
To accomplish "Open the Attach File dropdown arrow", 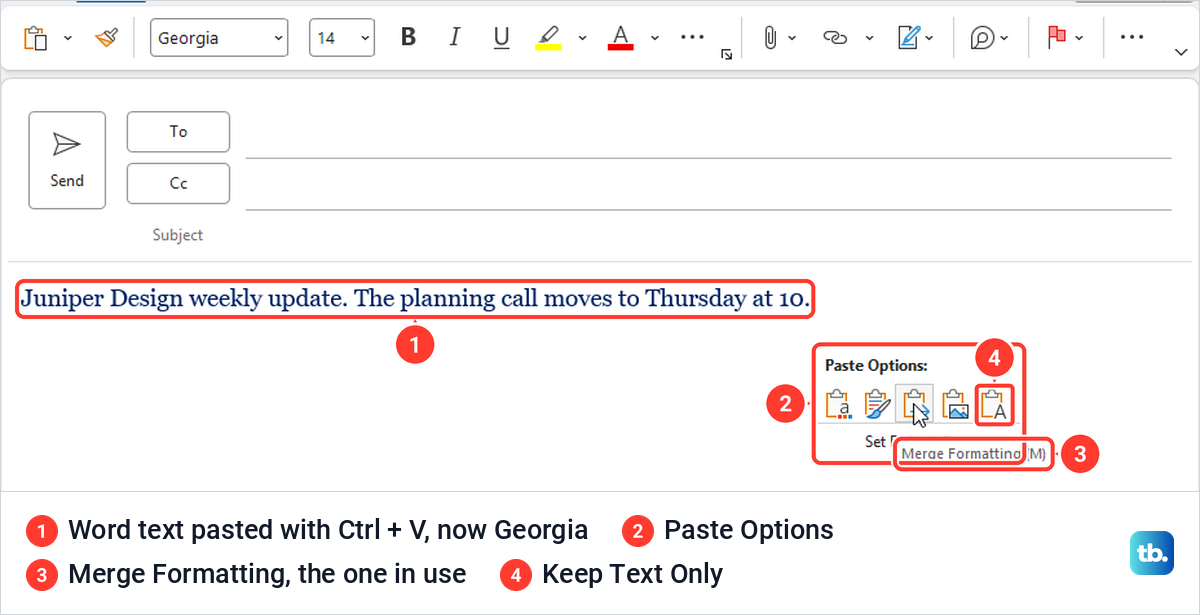I will (x=792, y=38).
